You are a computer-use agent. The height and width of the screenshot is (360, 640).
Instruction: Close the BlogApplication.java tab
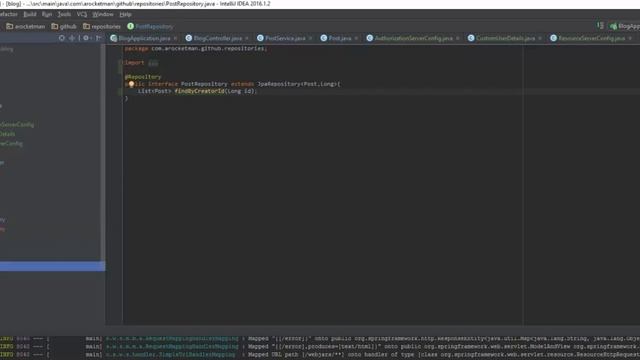click(x=176, y=38)
